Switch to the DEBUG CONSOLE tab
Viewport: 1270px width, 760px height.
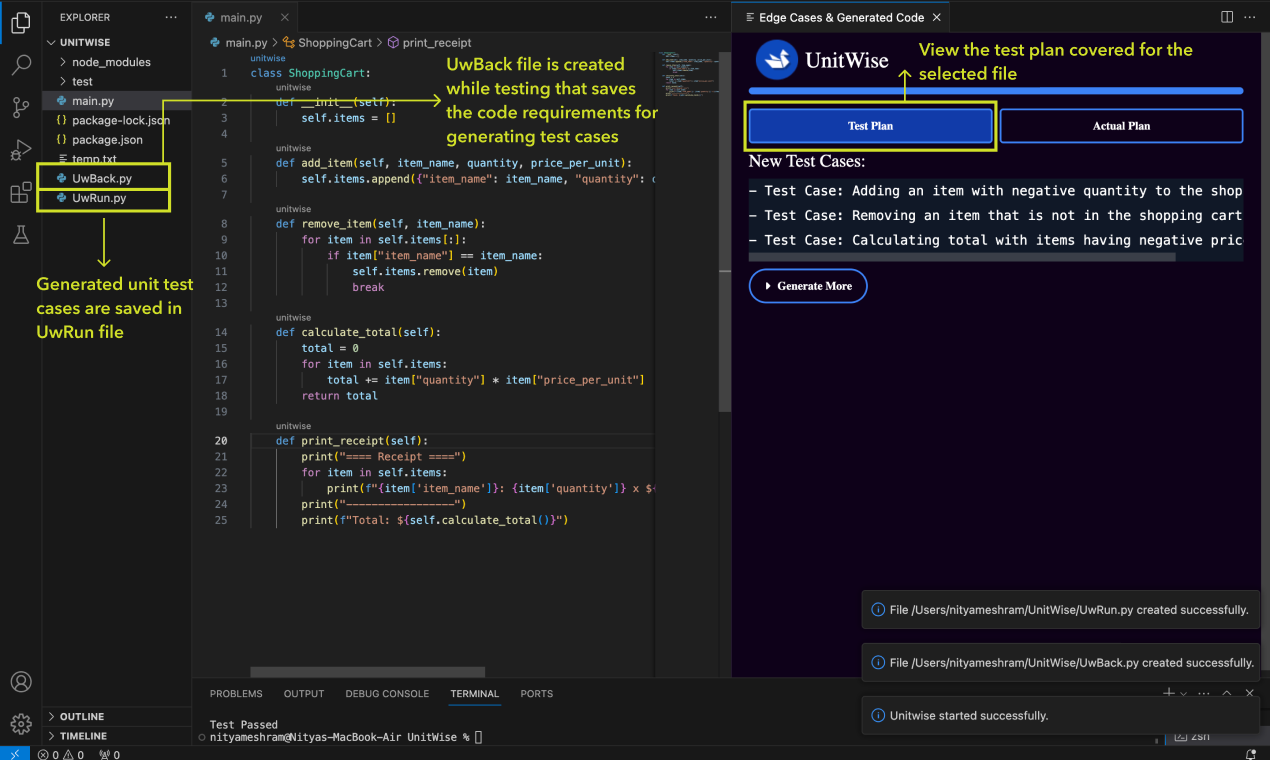387,693
